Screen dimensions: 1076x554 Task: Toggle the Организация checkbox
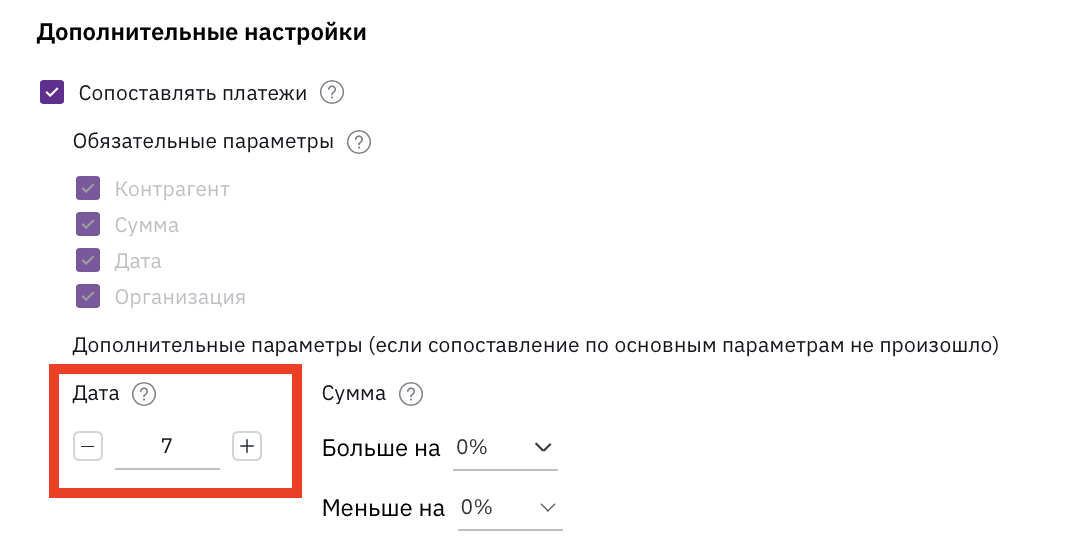[88, 297]
